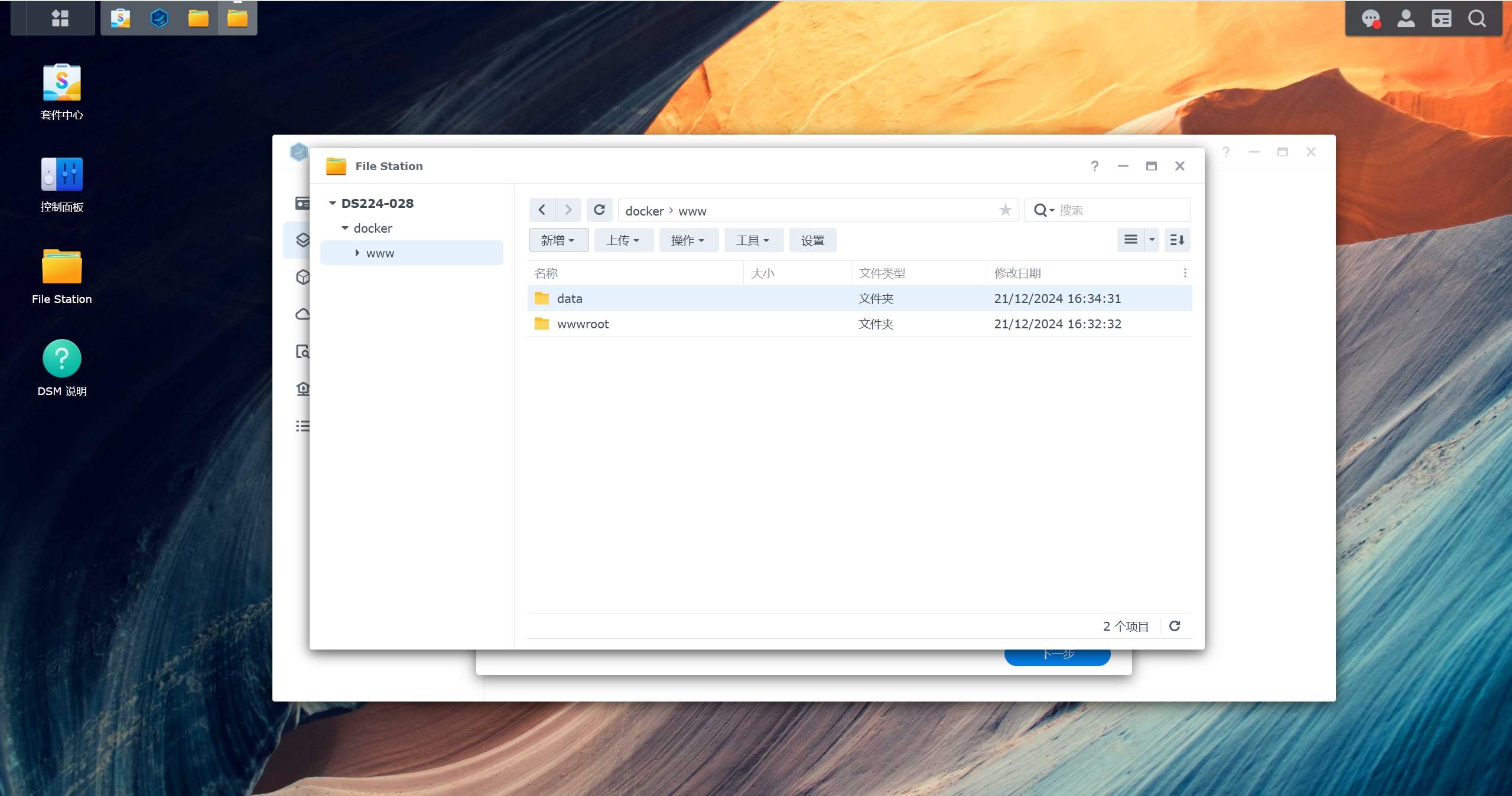Click the bookmark/favorite star icon
This screenshot has height=796, width=1512.
click(x=1004, y=210)
